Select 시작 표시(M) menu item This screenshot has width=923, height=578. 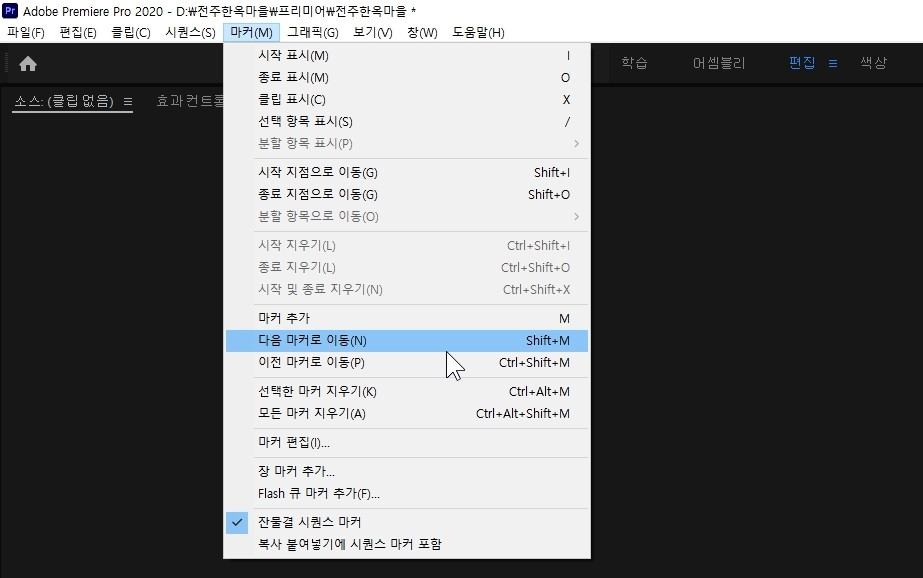(x=407, y=55)
